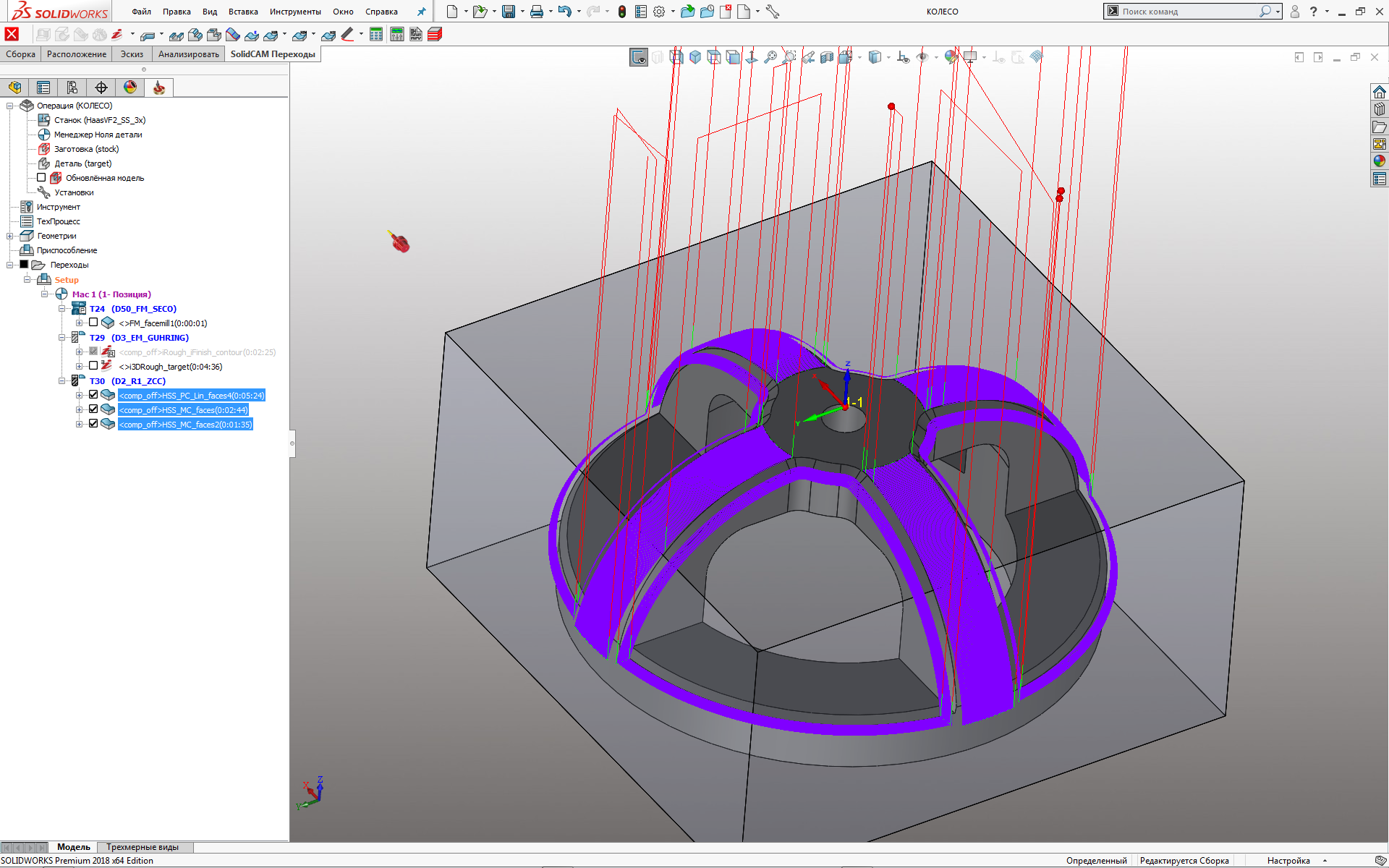Collapse the Операция (КОЛЕСО) root node
1389x868 pixels.
[x=9, y=106]
